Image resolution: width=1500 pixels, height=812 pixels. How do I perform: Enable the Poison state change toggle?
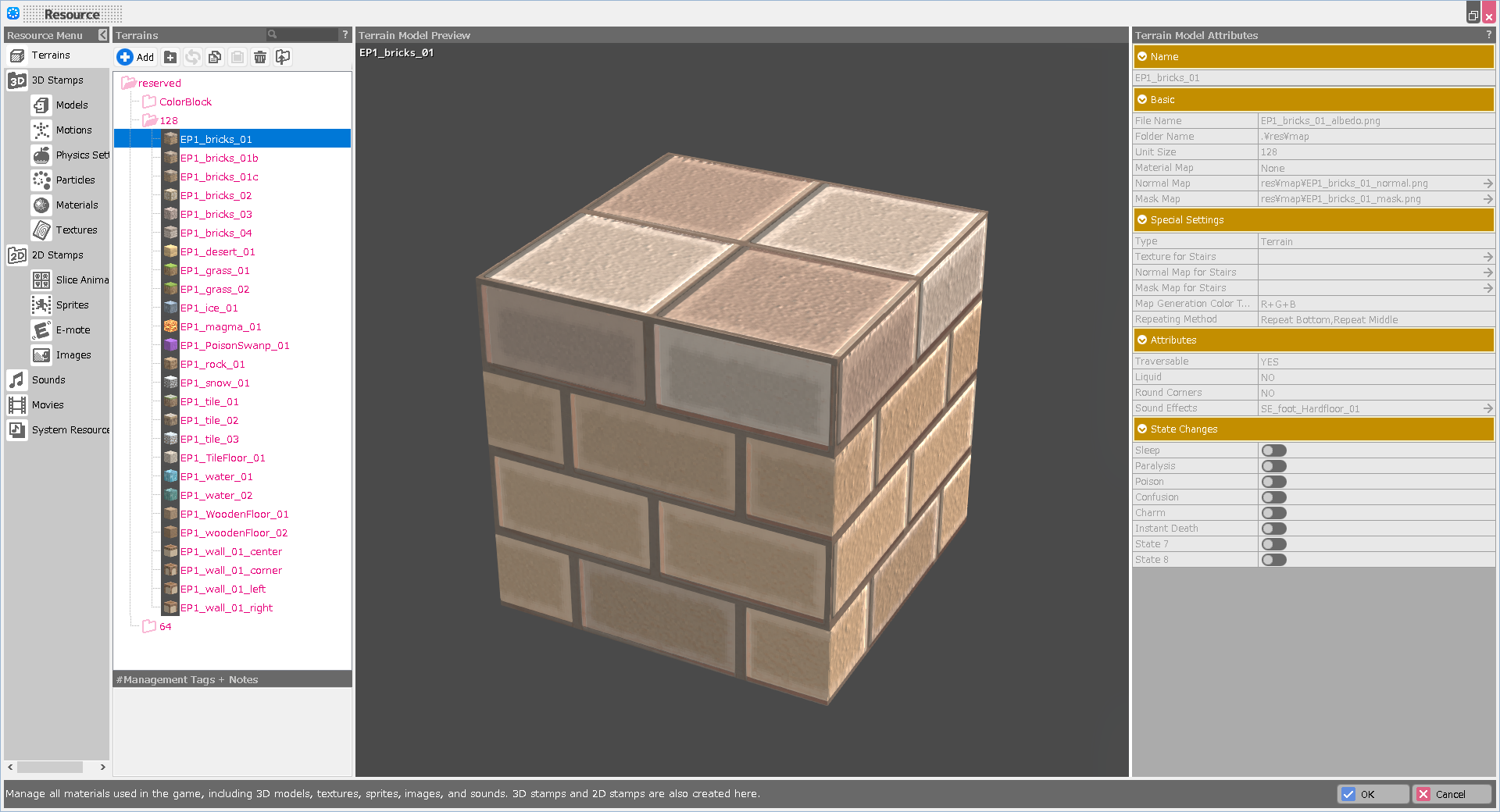click(1273, 482)
